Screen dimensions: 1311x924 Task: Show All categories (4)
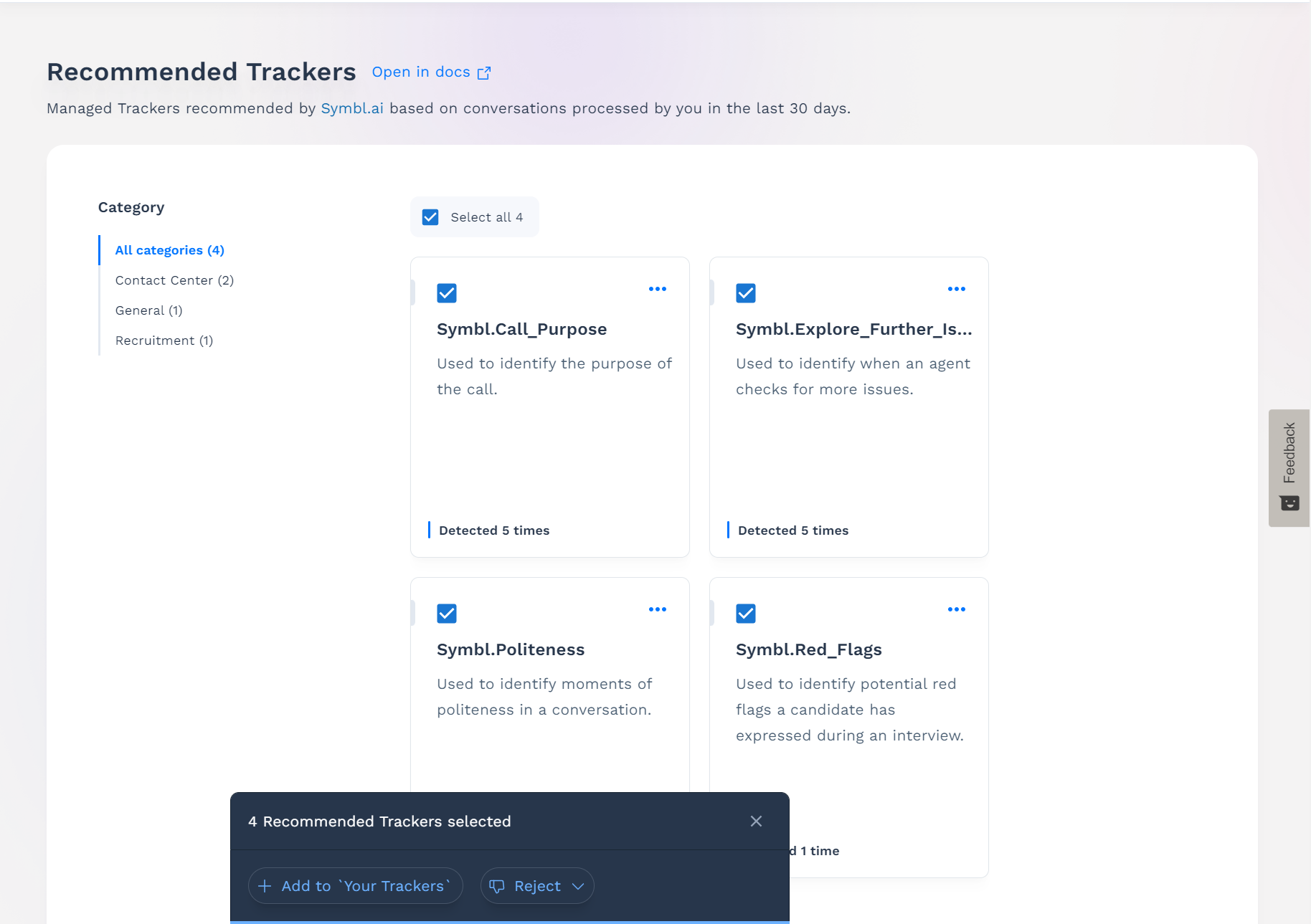[x=170, y=250]
